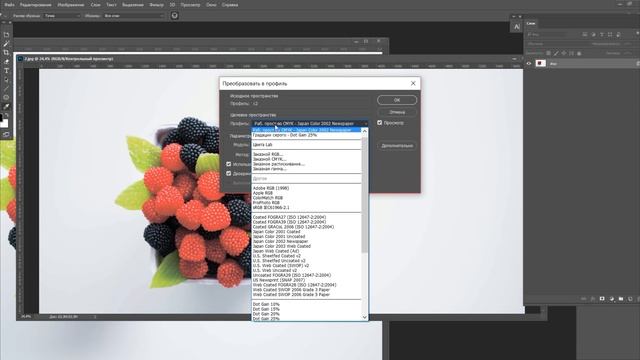Lock transparent pixels icon in Layers
640x360 pixels.
pyautogui.click(x=548, y=53)
